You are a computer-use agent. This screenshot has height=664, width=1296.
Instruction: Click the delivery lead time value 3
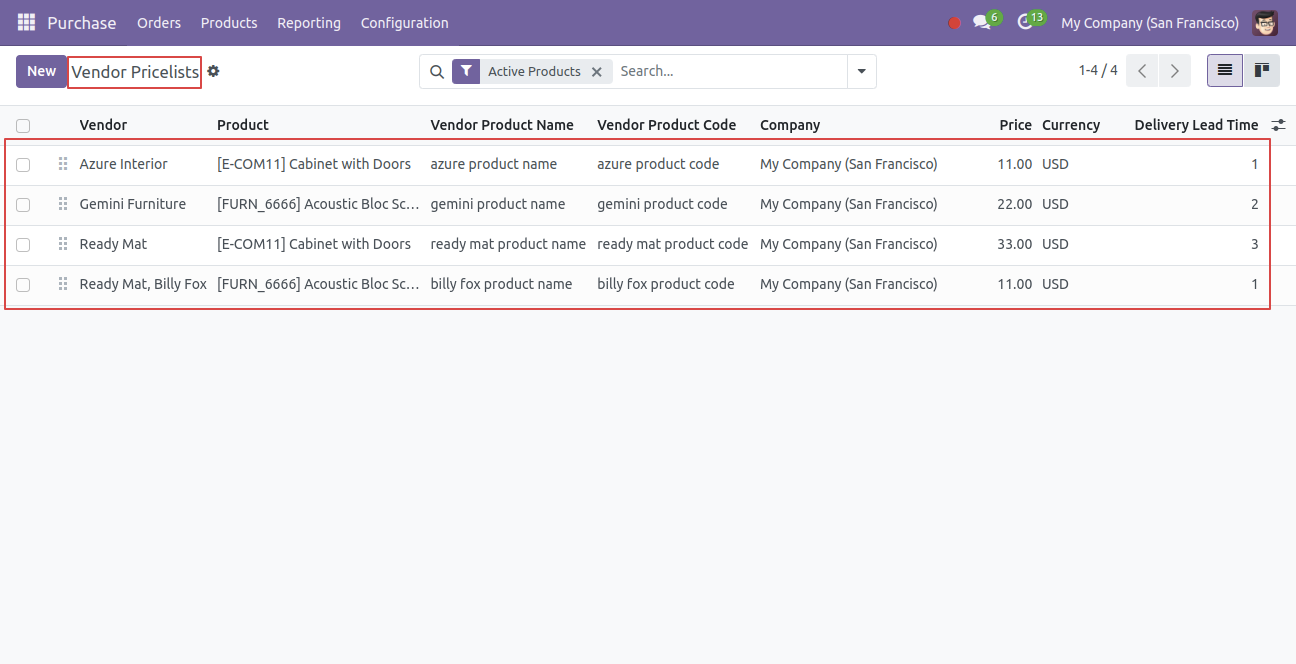(1254, 244)
